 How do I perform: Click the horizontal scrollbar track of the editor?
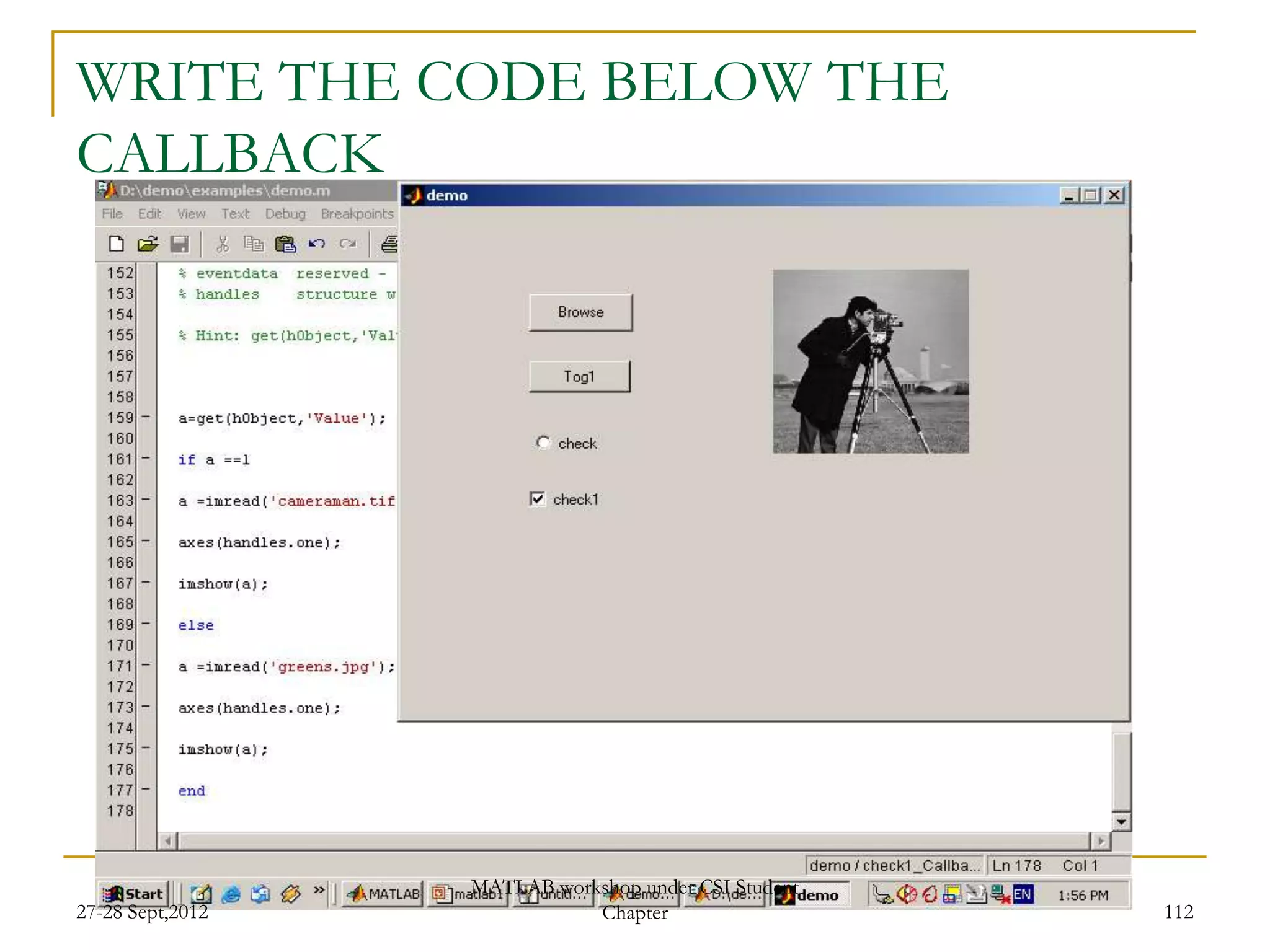click(620, 841)
